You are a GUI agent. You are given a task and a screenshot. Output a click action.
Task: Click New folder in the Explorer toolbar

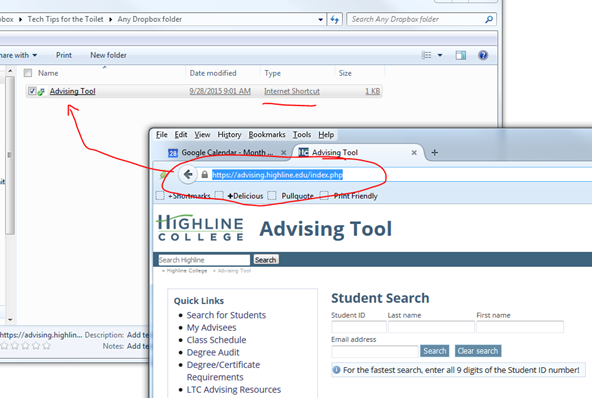click(108, 55)
